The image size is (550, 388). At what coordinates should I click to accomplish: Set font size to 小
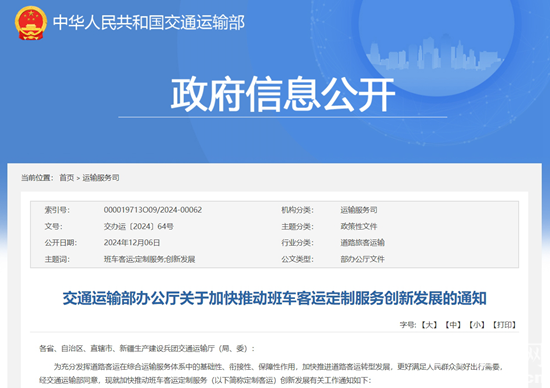click(477, 325)
